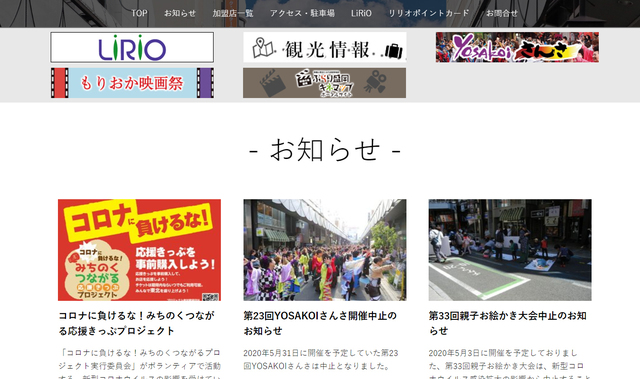This screenshot has height=379, width=640.
Task: Click excerpt text beginning 2020年5月31日に開催
Action: [321, 359]
